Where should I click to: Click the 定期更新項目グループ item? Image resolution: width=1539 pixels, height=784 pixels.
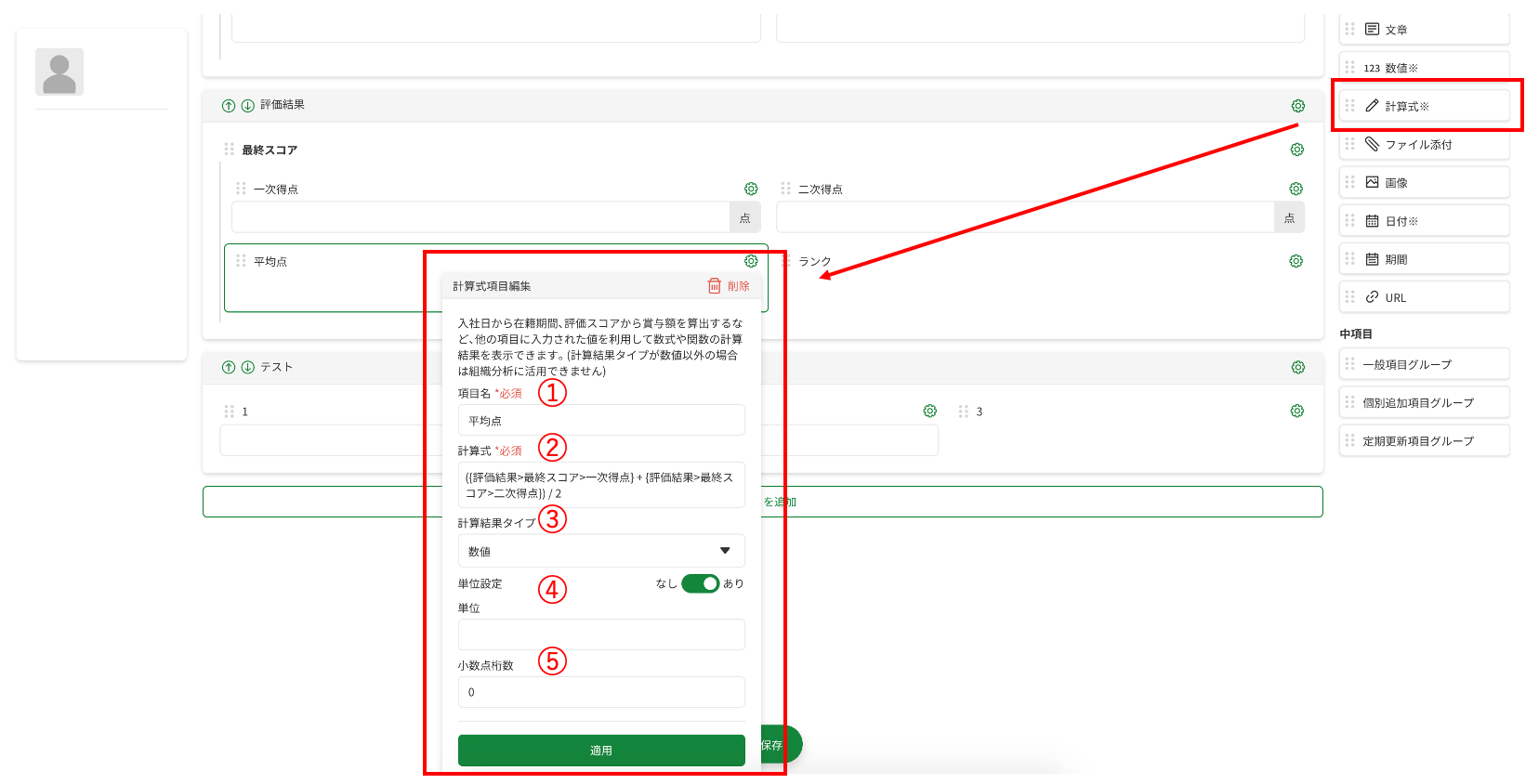(x=1425, y=440)
